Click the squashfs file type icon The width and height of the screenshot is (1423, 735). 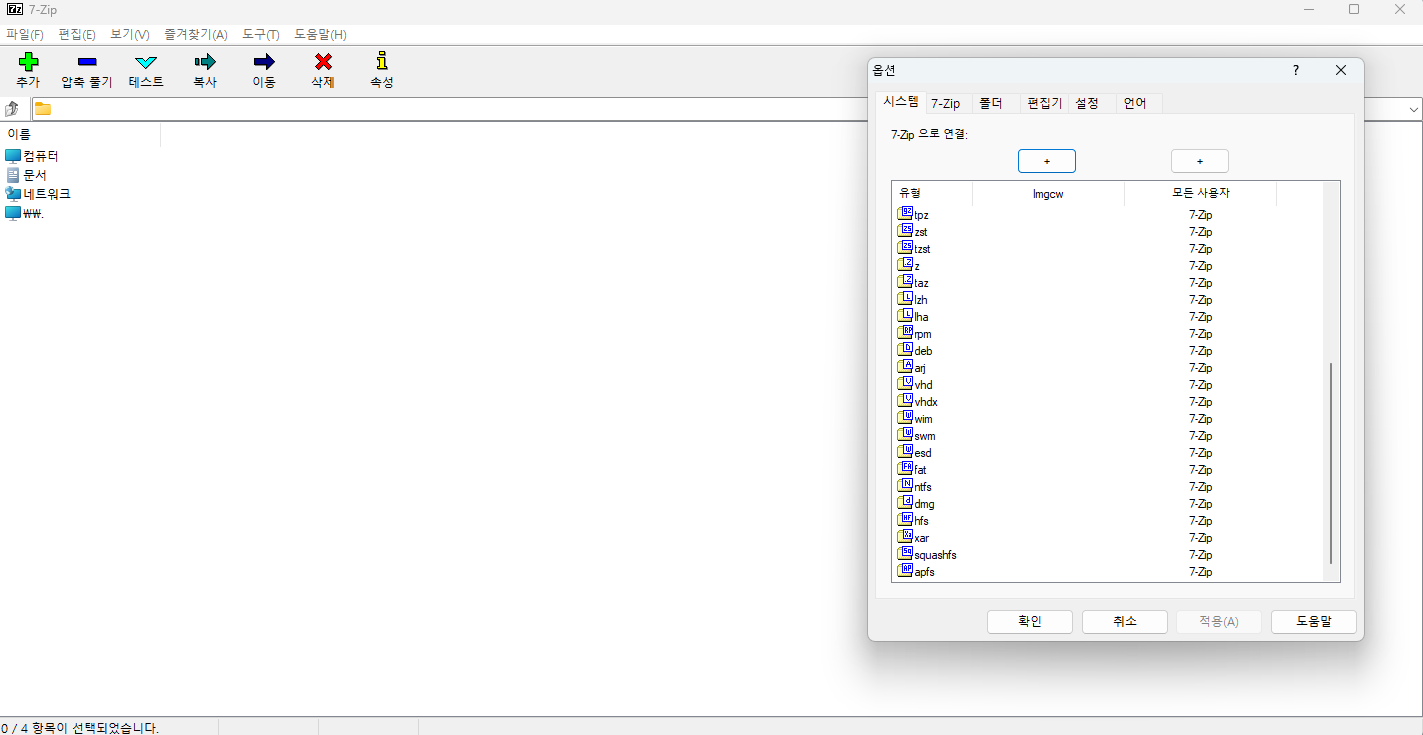[906, 554]
